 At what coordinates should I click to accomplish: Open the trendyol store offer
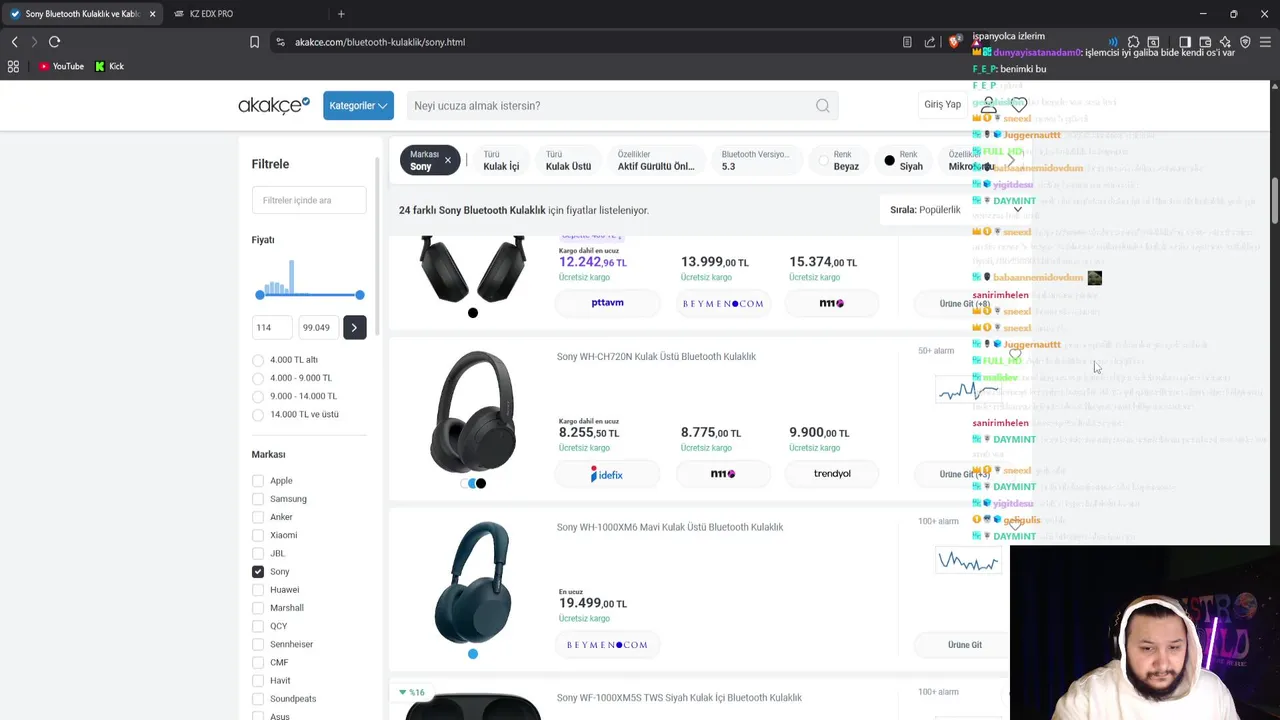point(832,474)
